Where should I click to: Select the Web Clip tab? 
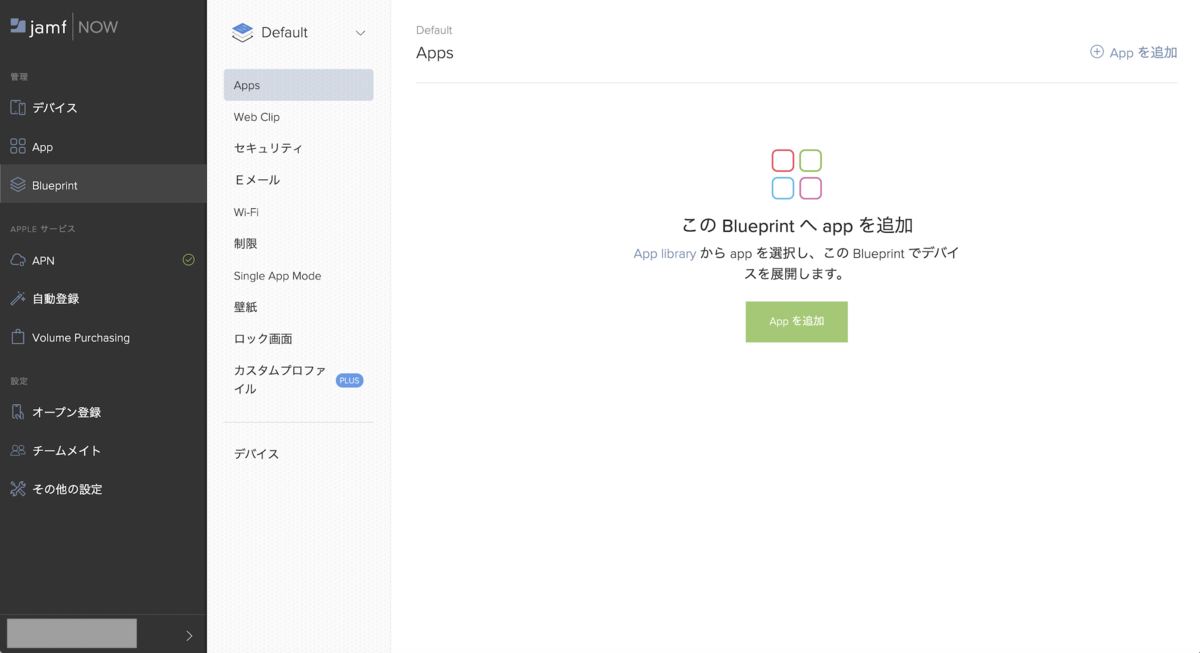(298, 117)
